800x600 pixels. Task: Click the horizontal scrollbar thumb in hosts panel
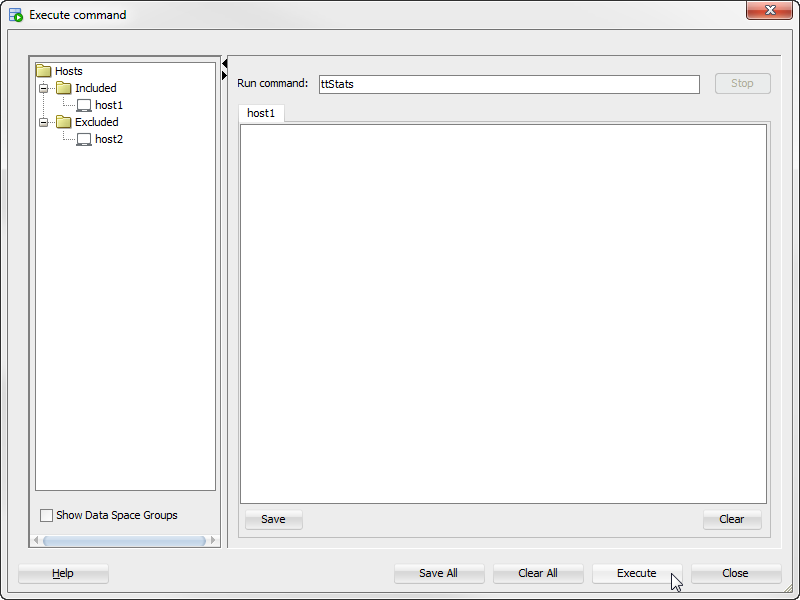124,540
